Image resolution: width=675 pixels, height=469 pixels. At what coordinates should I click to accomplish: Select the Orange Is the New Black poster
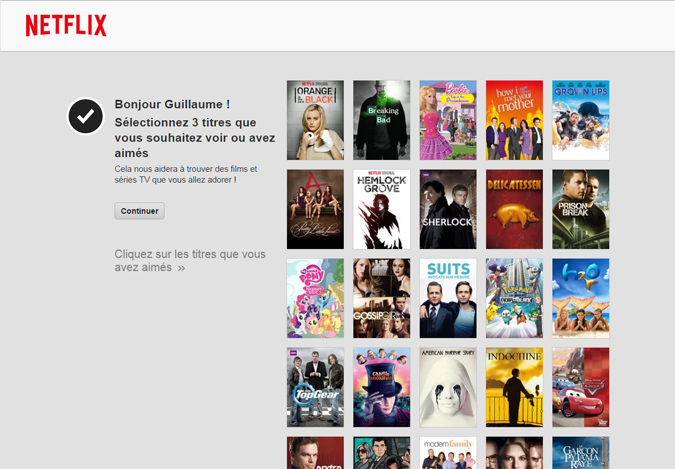[x=315, y=120]
